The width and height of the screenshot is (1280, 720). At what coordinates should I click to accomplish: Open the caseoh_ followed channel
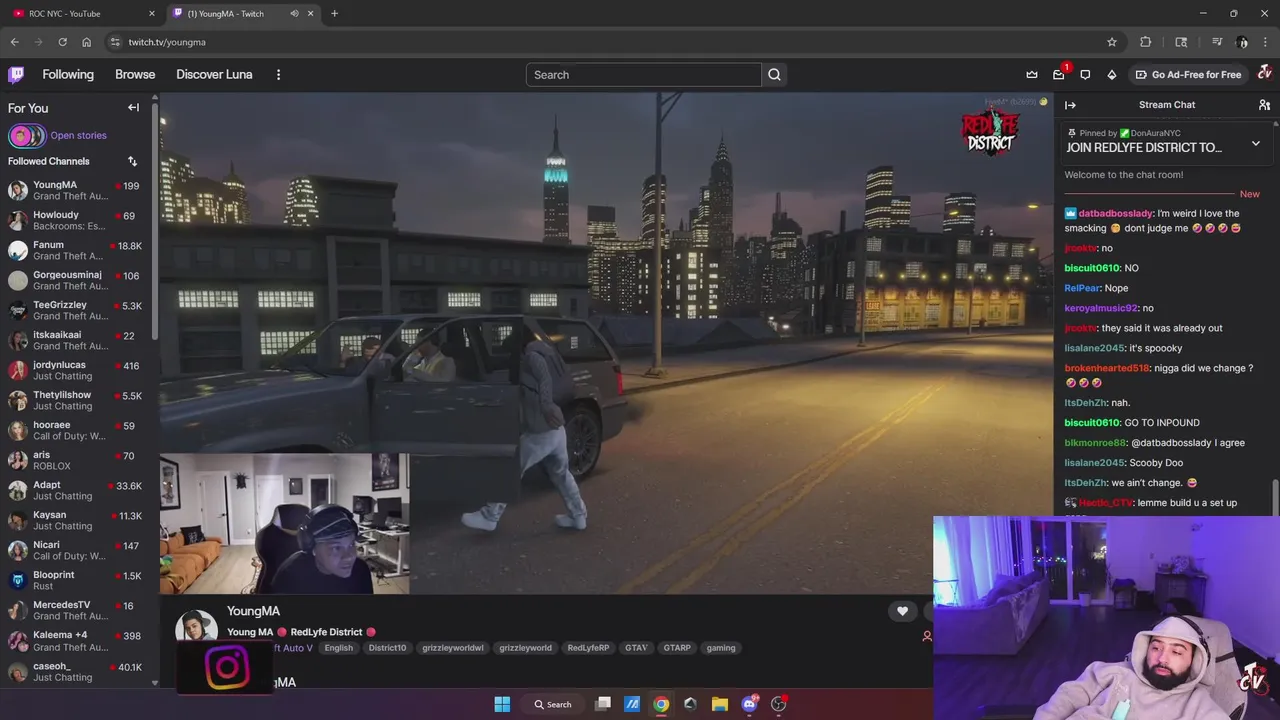coord(77,671)
